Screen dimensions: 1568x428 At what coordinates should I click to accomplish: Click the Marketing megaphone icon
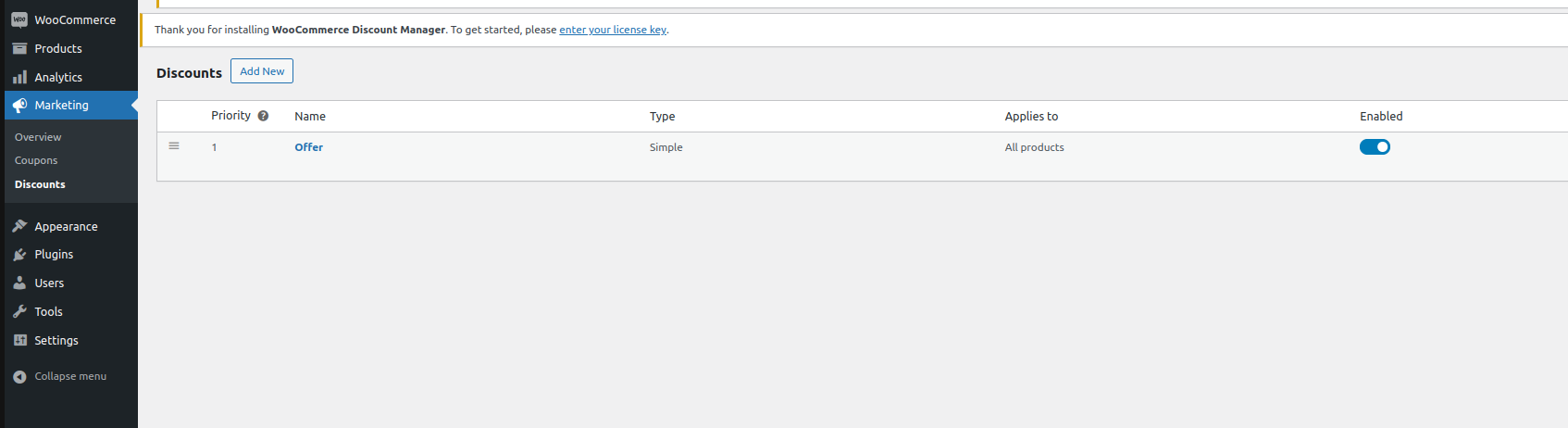pos(19,106)
